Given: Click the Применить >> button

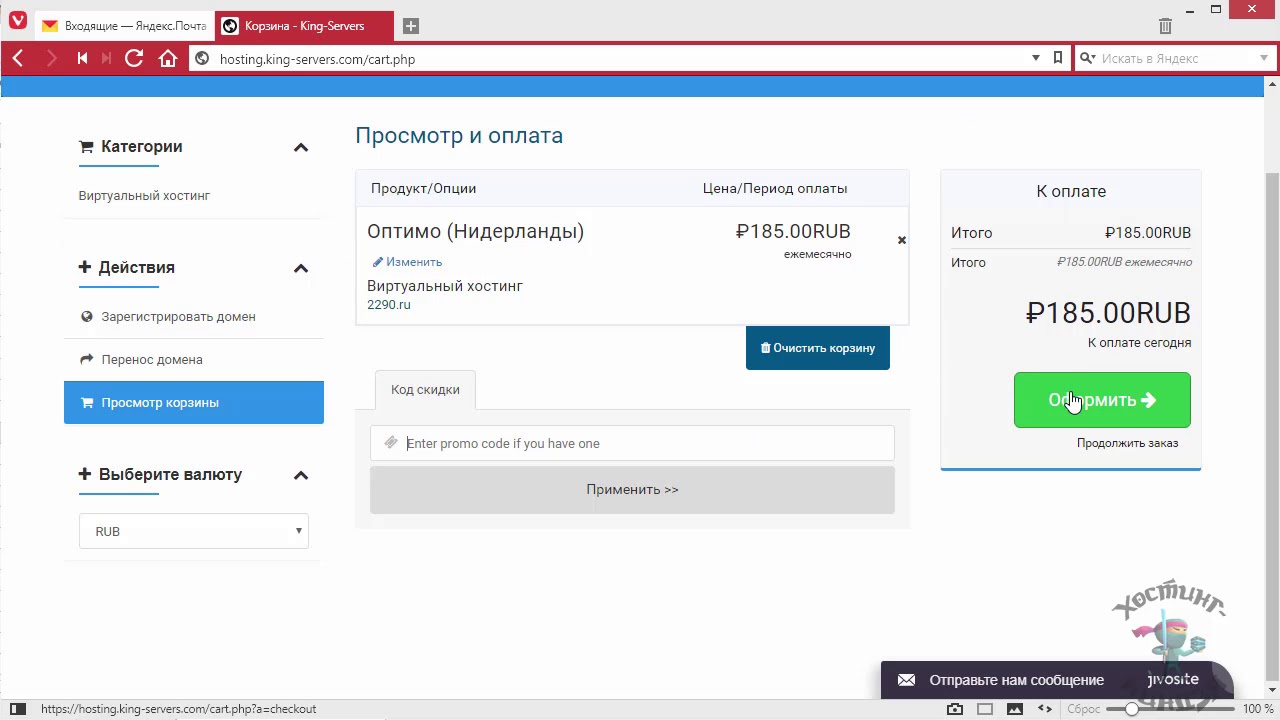Looking at the screenshot, I should [x=632, y=490].
